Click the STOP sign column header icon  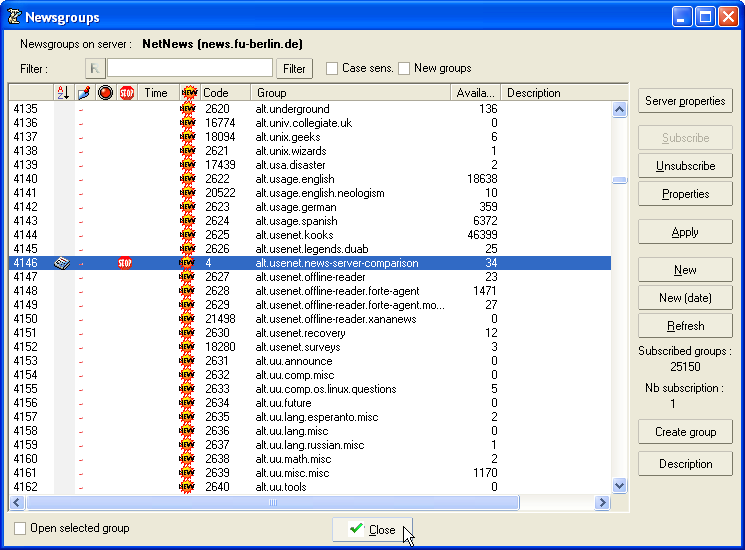click(126, 93)
